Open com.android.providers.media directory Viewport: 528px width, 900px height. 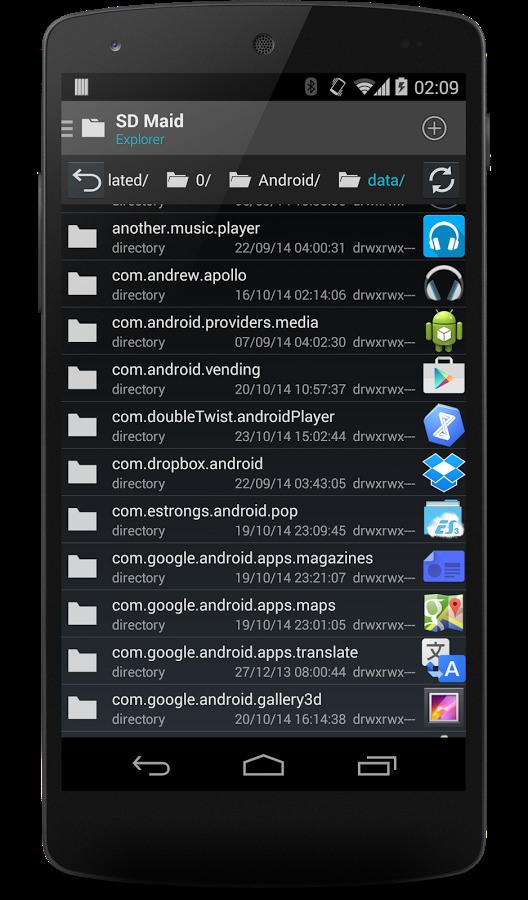(x=263, y=331)
